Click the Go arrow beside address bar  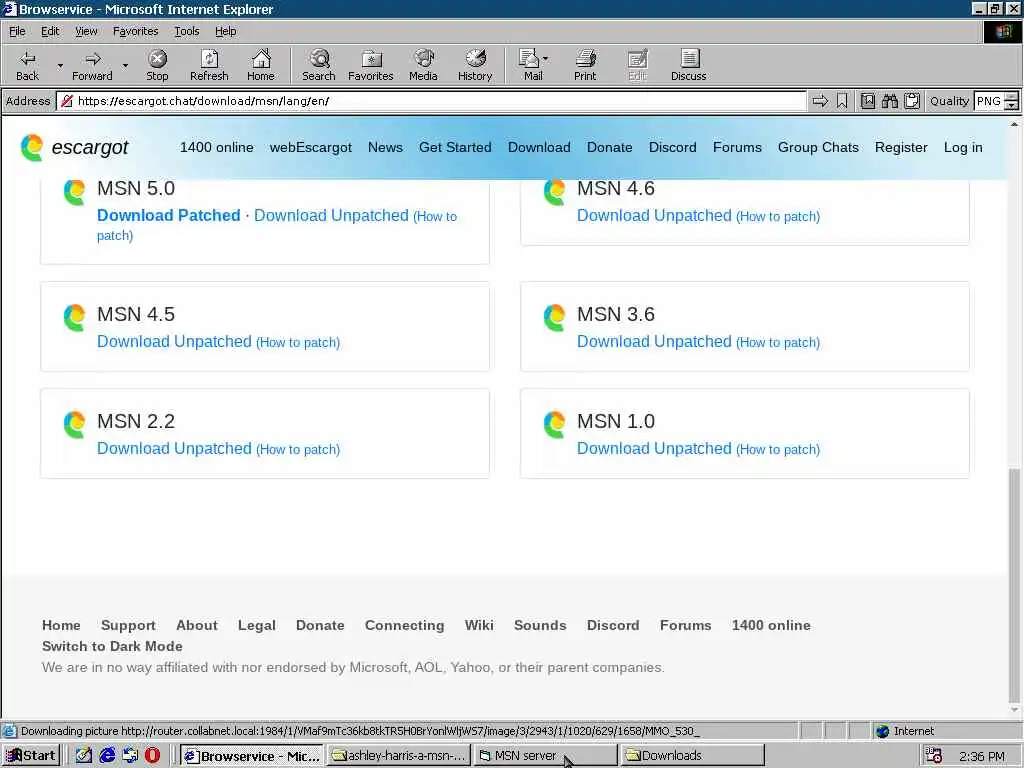[x=820, y=101]
